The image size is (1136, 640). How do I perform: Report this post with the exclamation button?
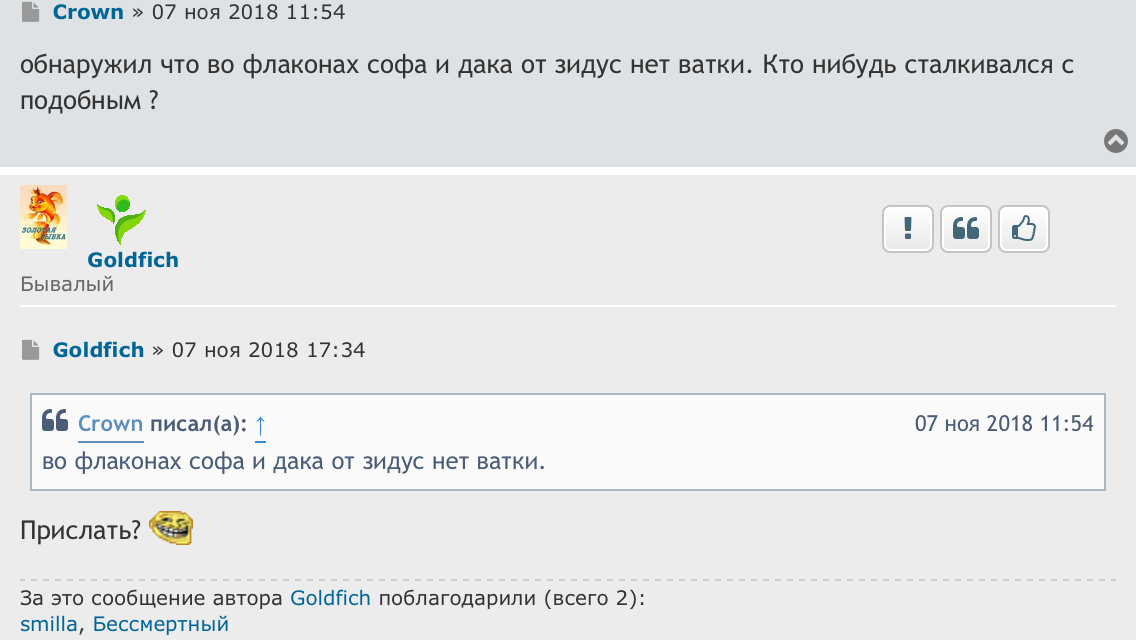[x=908, y=230]
